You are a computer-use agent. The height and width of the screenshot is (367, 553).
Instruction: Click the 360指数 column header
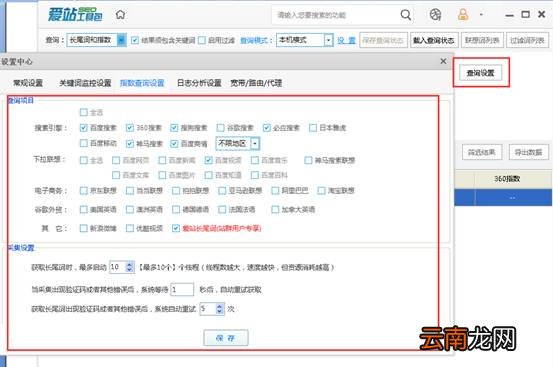pyautogui.click(x=507, y=179)
